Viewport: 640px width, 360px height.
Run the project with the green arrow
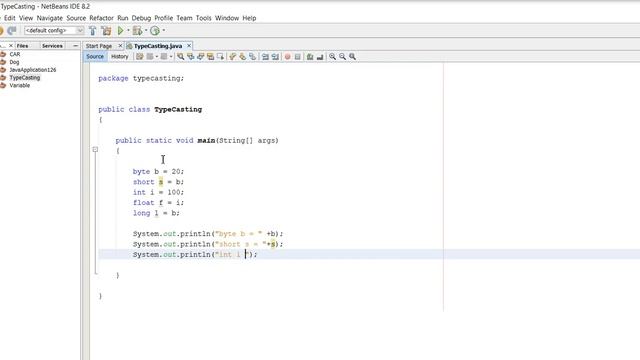pyautogui.click(x=120, y=31)
